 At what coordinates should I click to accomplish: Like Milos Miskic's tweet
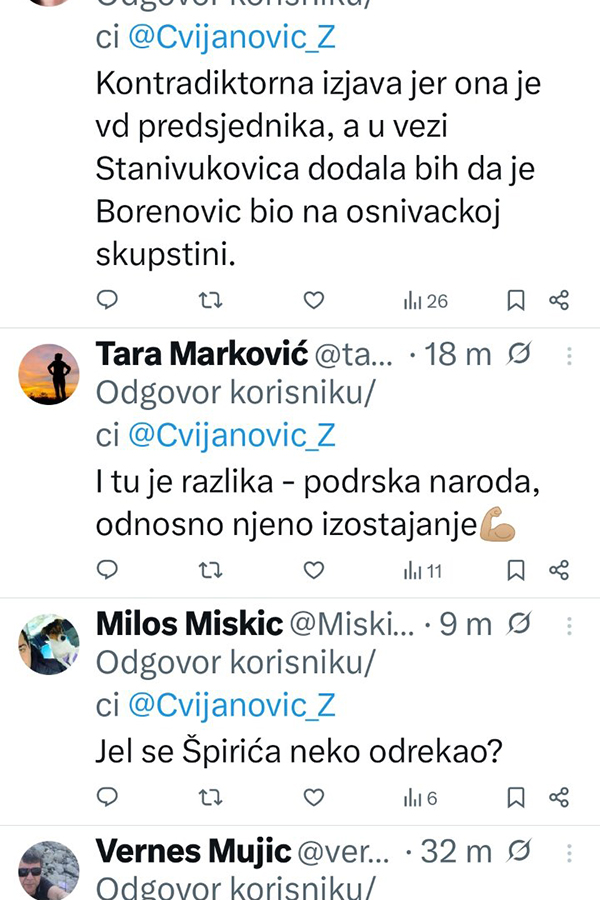coord(314,797)
